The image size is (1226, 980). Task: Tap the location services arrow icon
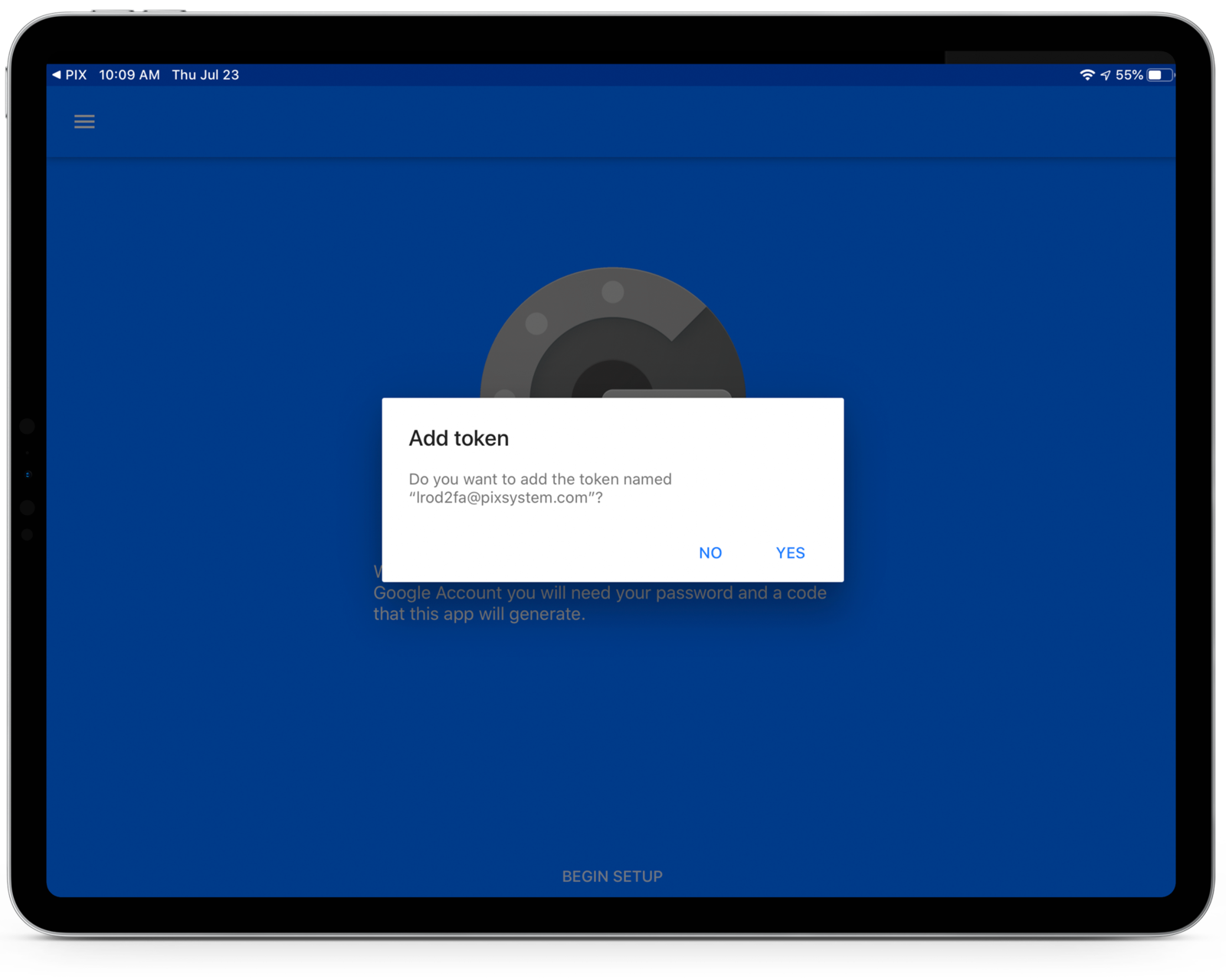pyautogui.click(x=1105, y=75)
